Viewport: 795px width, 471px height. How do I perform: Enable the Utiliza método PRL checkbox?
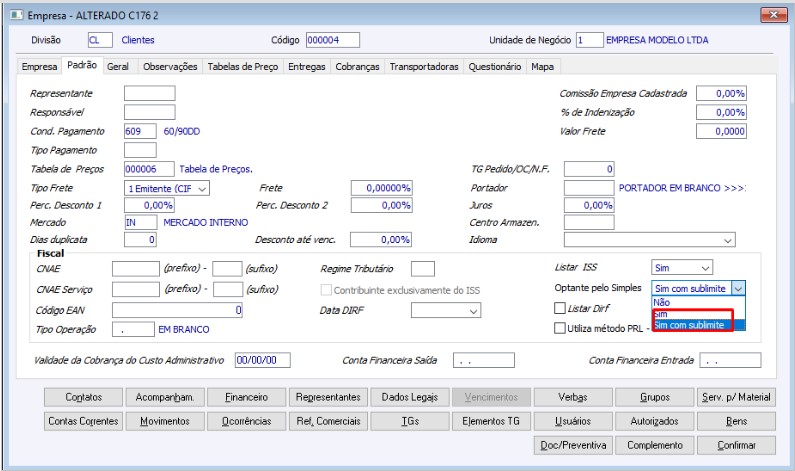point(560,328)
